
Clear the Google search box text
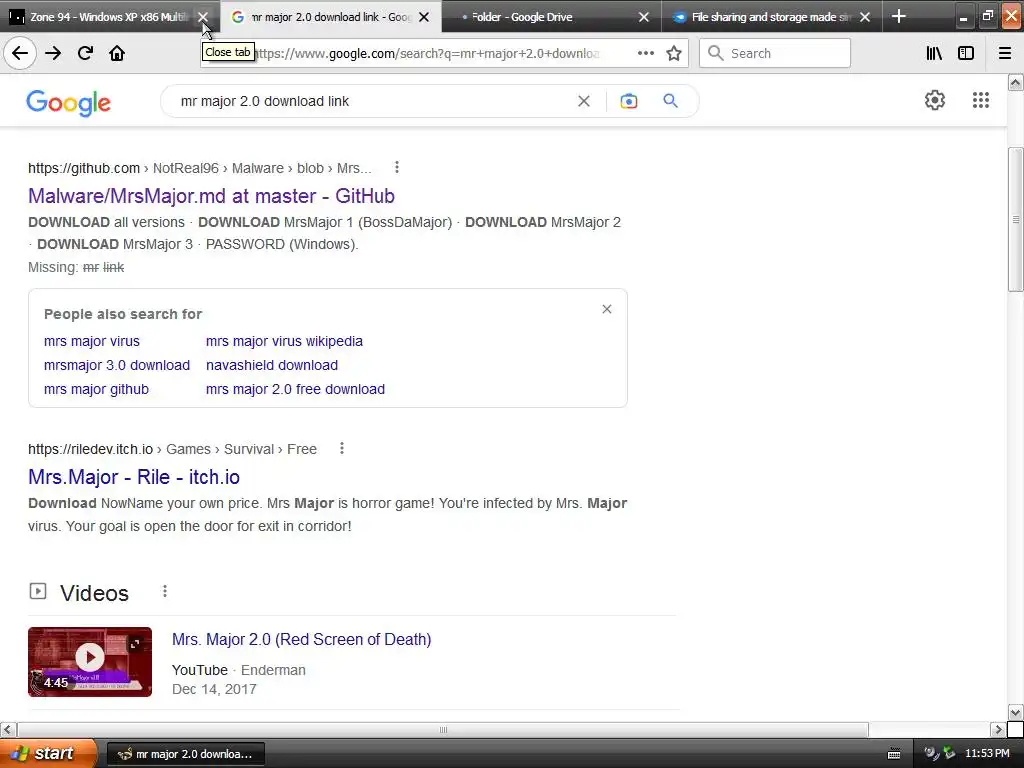[x=584, y=101]
